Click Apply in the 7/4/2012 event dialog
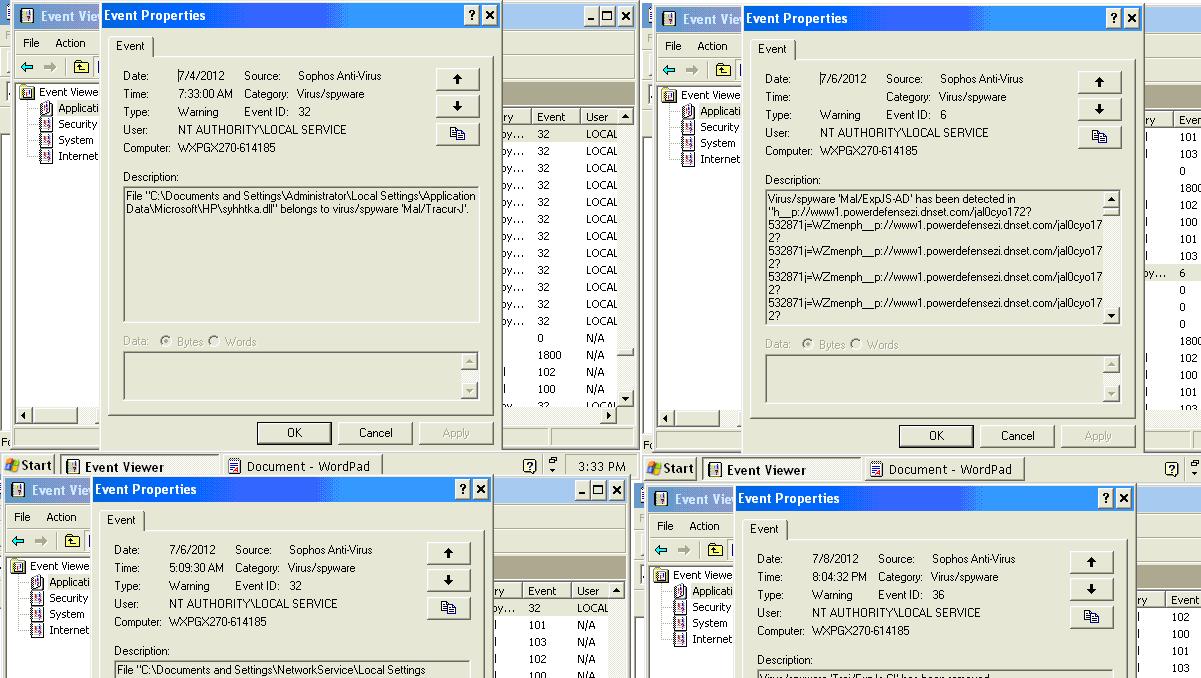1201x678 pixels. tap(456, 433)
